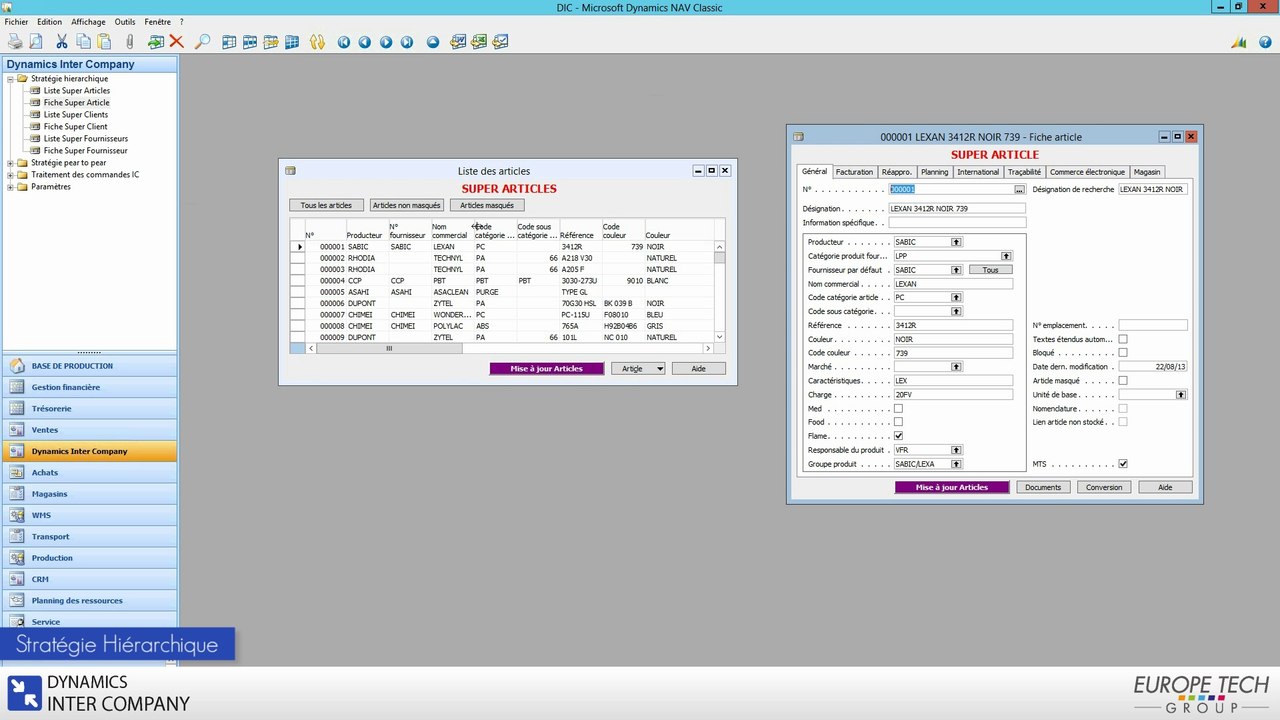Viewport: 1280px width, 720px height.
Task: Open Print Preview from the toolbar
Action: (36, 42)
